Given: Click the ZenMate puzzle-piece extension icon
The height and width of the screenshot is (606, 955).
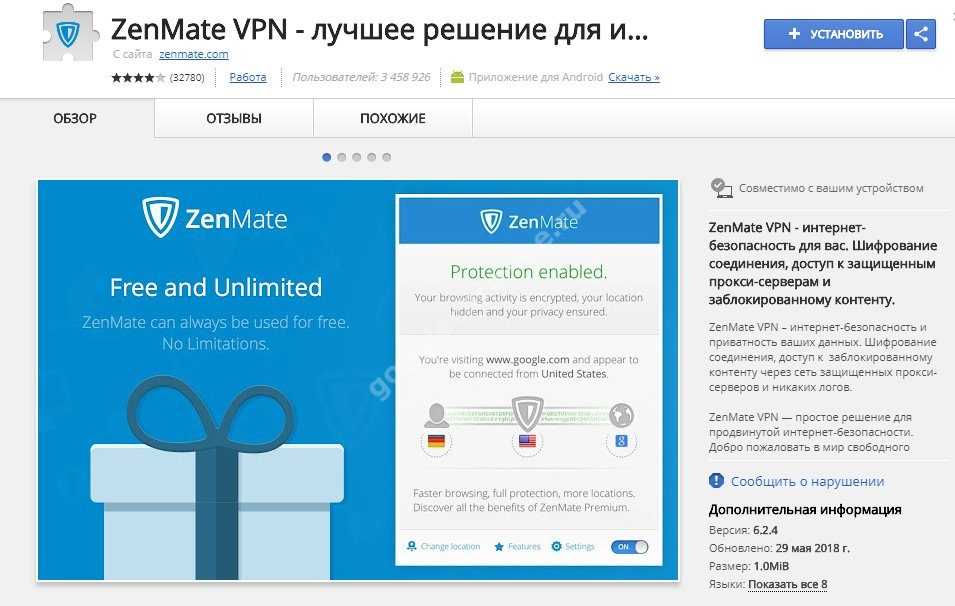Looking at the screenshot, I should tap(70, 33).
